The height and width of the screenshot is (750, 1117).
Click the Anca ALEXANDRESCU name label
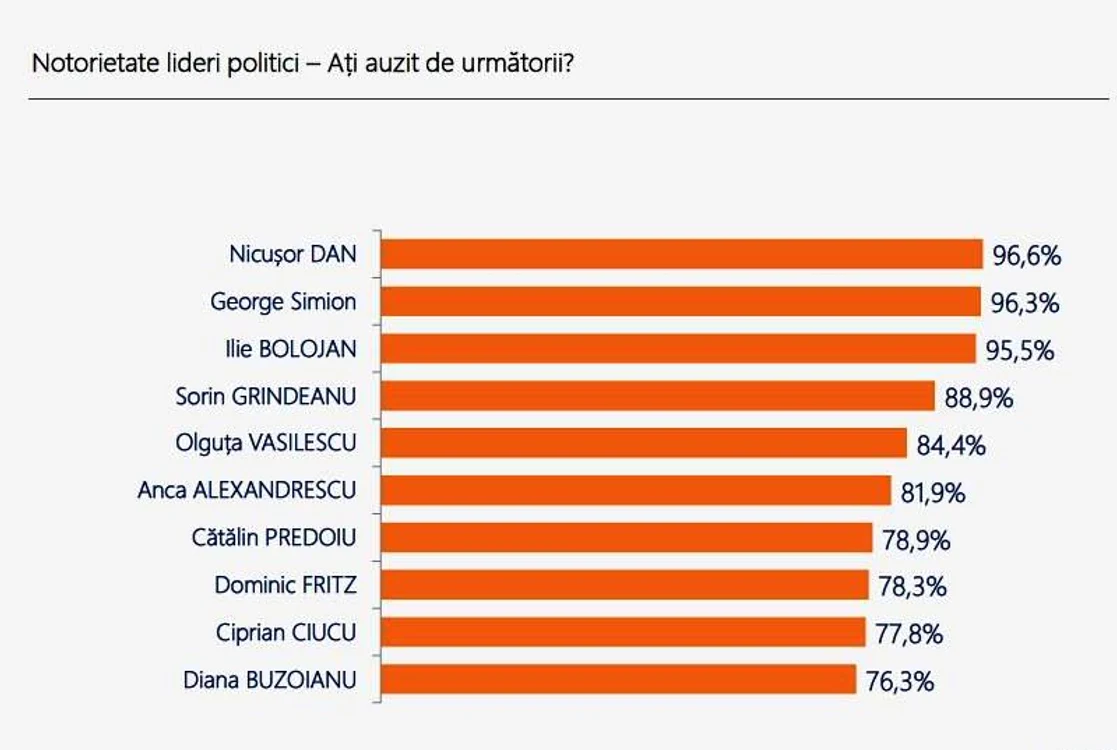click(x=247, y=490)
